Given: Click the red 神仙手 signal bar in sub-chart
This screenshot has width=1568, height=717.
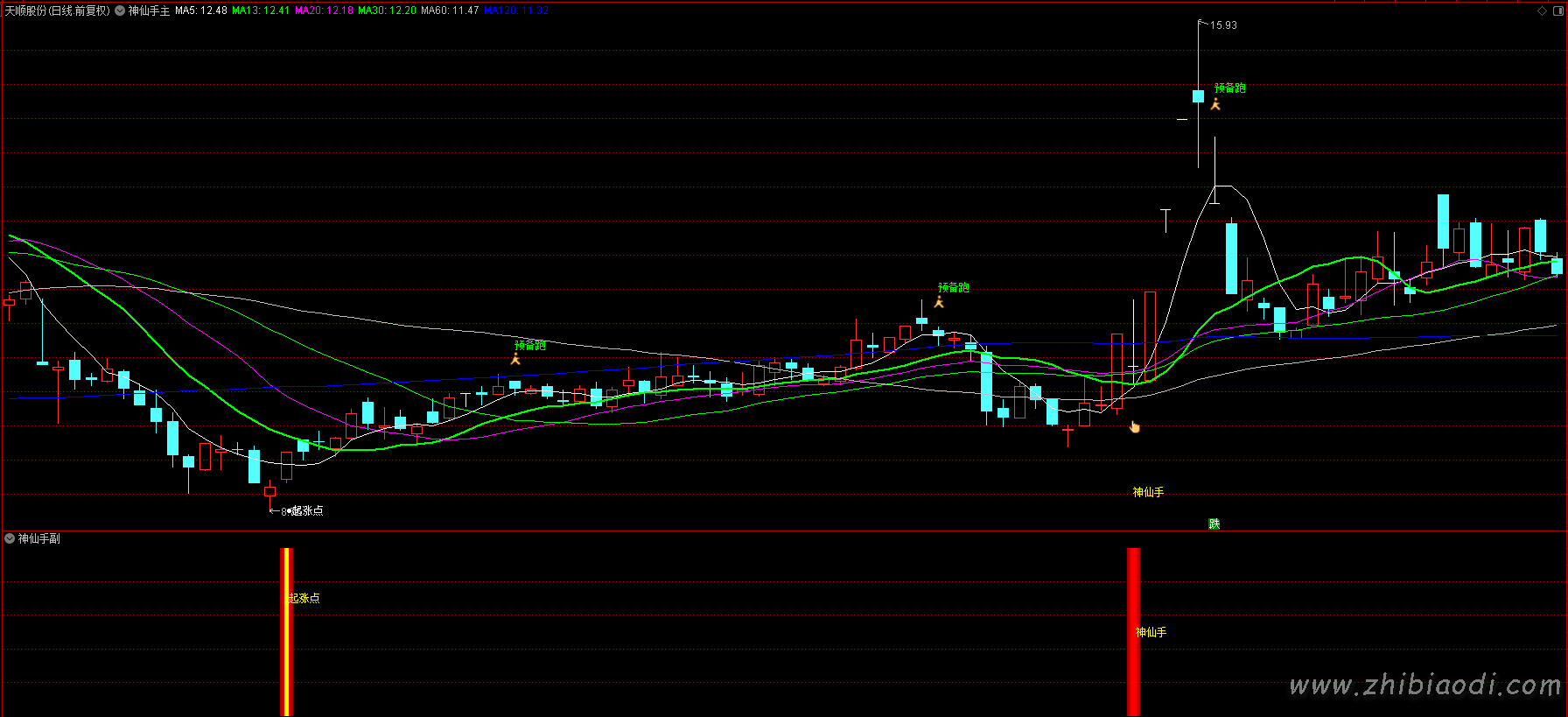Looking at the screenshot, I should click(1133, 631).
